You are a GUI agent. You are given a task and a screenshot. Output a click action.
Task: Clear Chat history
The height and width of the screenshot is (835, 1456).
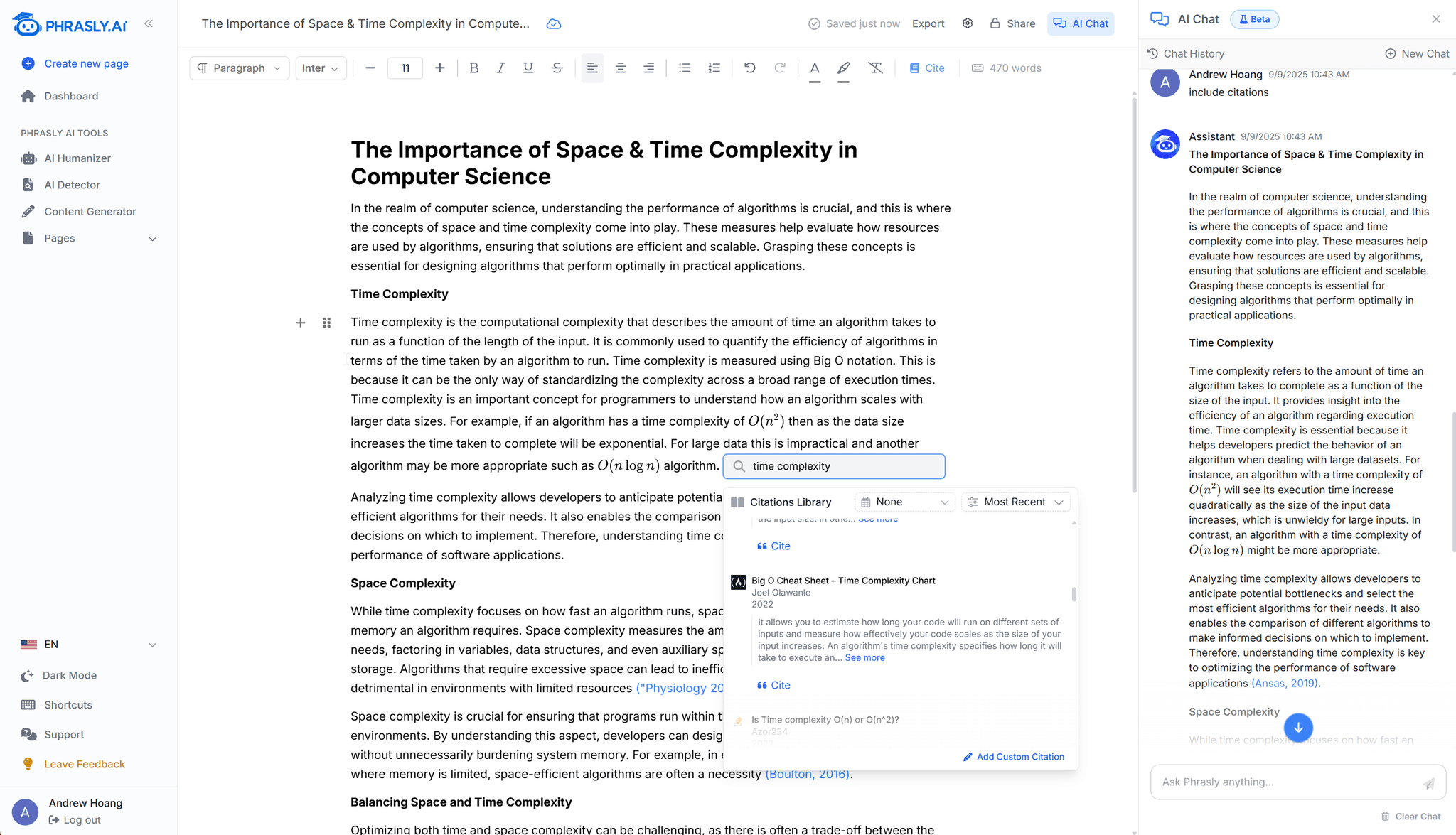point(1411,817)
